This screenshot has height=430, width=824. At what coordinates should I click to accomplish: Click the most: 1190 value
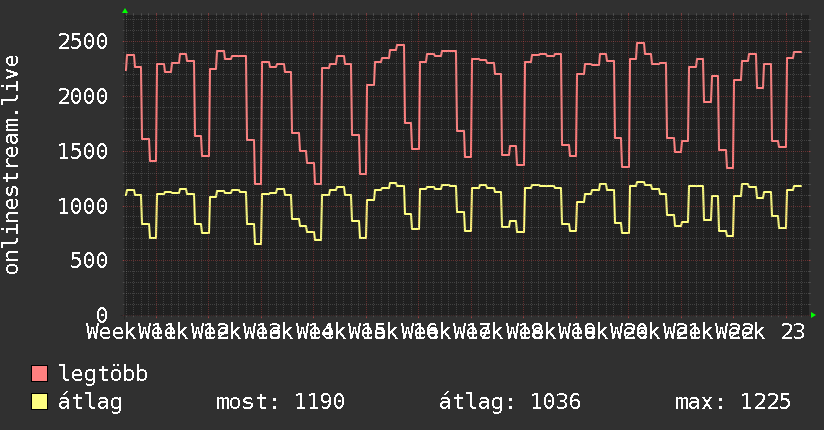tap(281, 402)
